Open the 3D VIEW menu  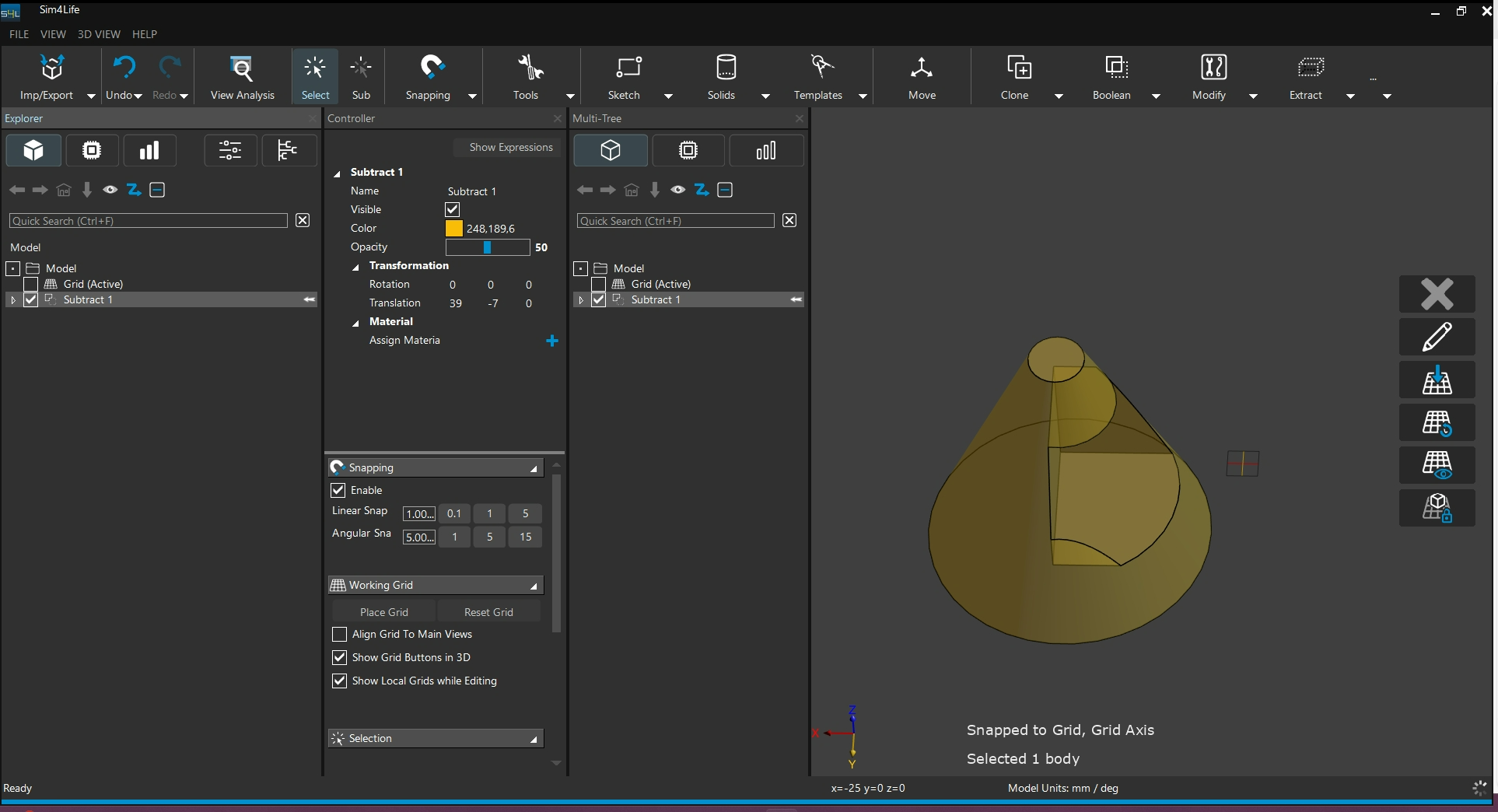coord(99,34)
